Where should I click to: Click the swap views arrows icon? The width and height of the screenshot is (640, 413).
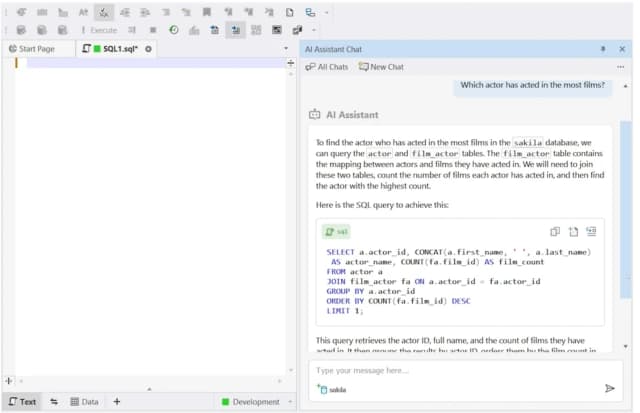(54, 402)
